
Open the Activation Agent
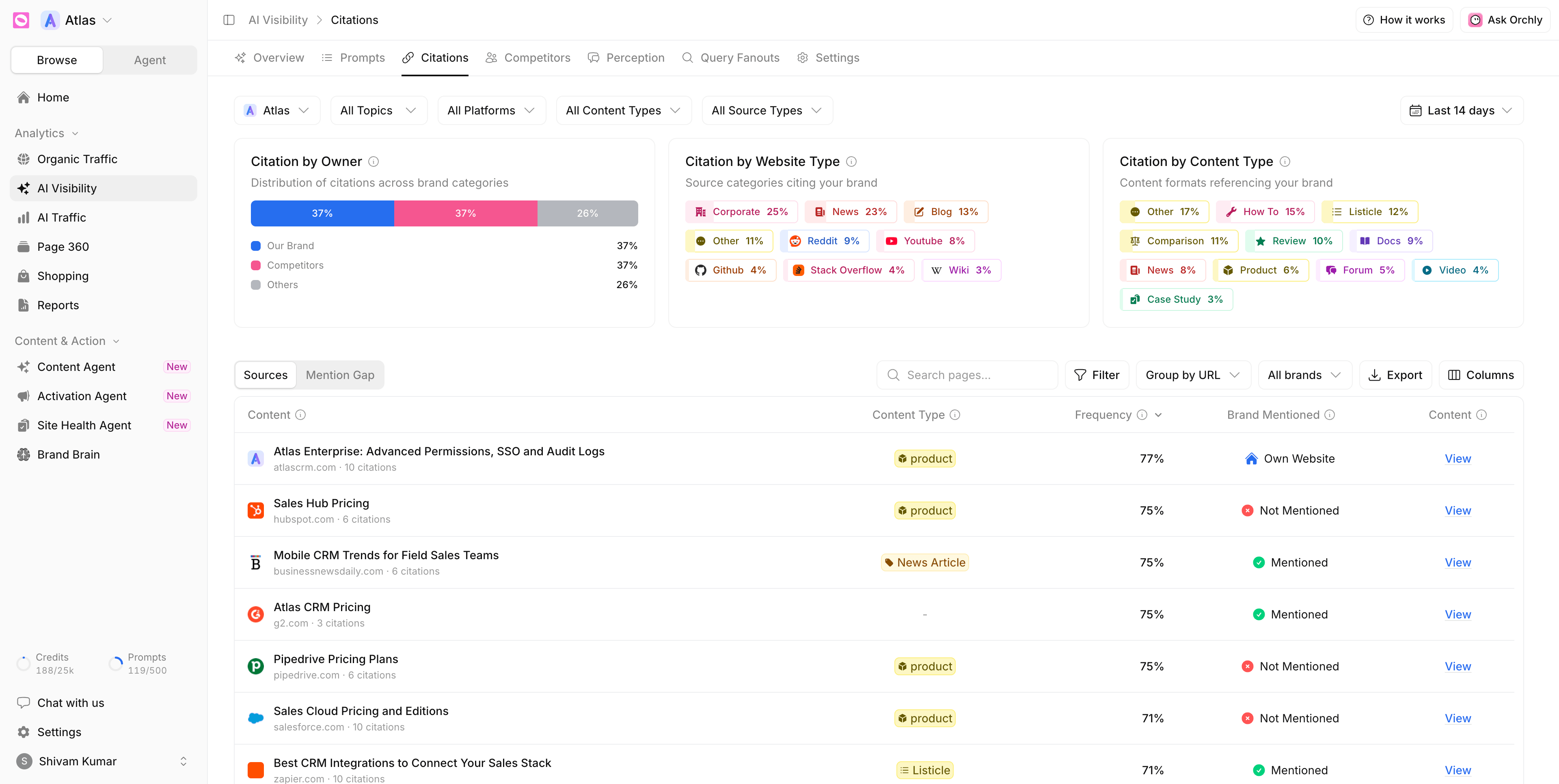[104, 396]
